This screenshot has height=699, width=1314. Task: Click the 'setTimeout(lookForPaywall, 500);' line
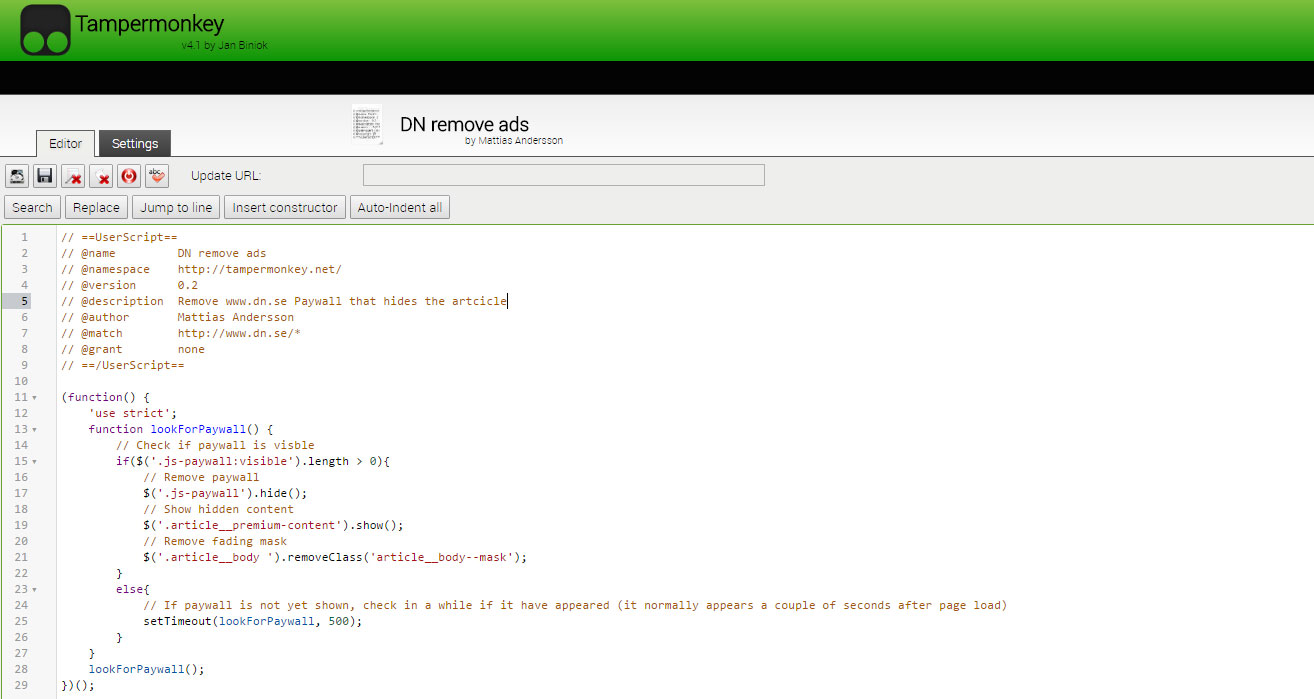click(253, 621)
